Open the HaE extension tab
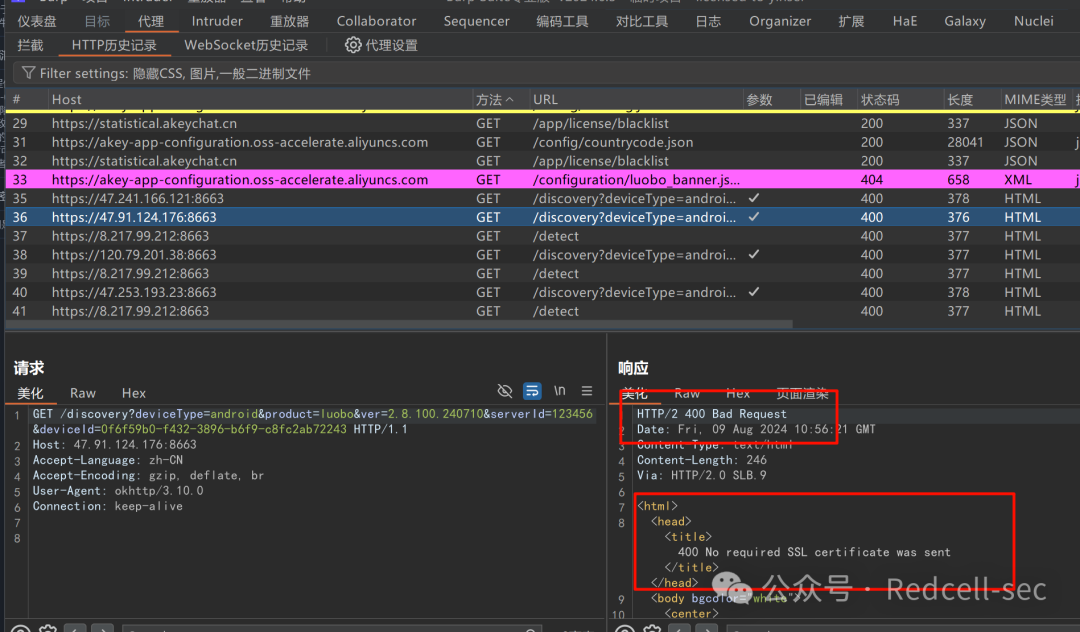 [904, 21]
